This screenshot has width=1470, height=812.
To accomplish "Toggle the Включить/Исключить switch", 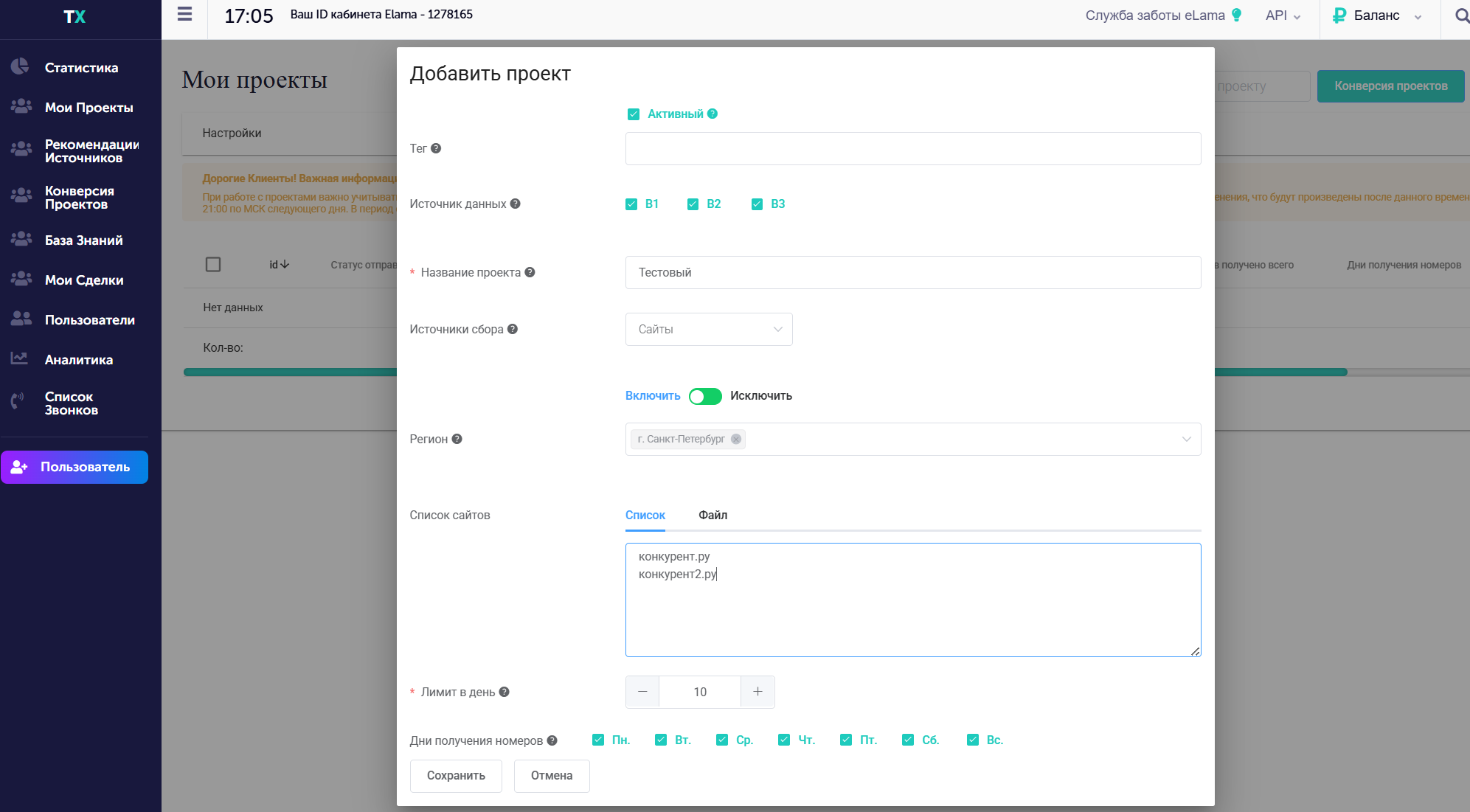I will (705, 396).
